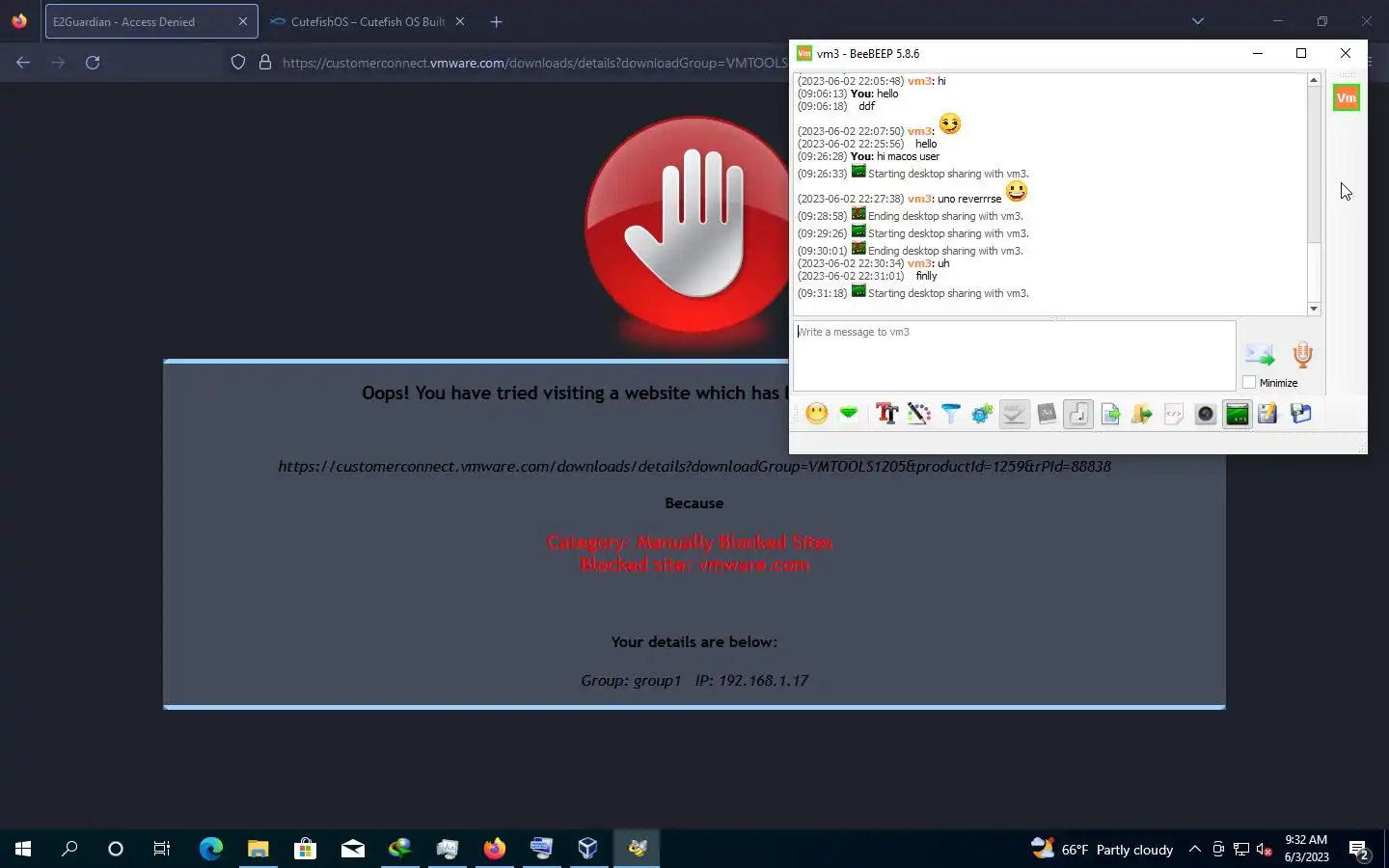The height and width of the screenshot is (868, 1389).
Task: Click the chat scrollbar up arrow
Action: tap(1314, 81)
